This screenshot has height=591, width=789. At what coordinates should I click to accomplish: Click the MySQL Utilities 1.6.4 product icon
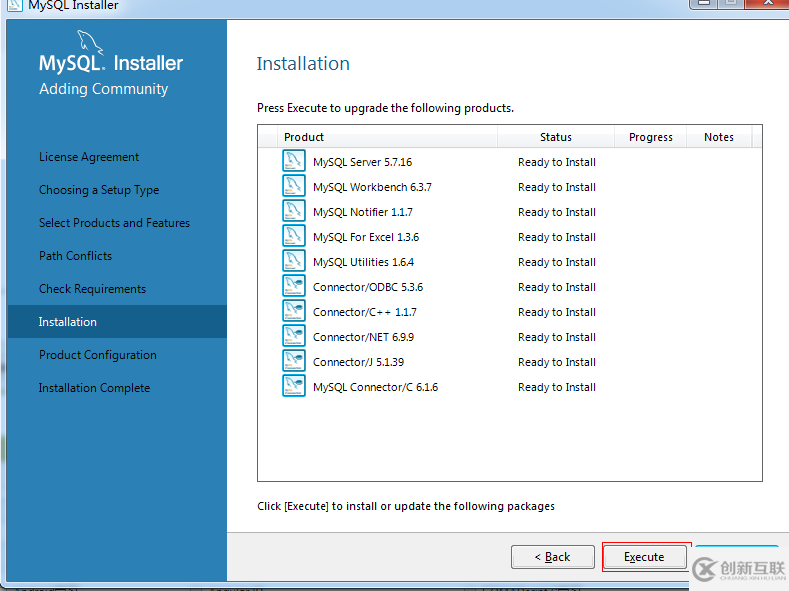pos(294,261)
